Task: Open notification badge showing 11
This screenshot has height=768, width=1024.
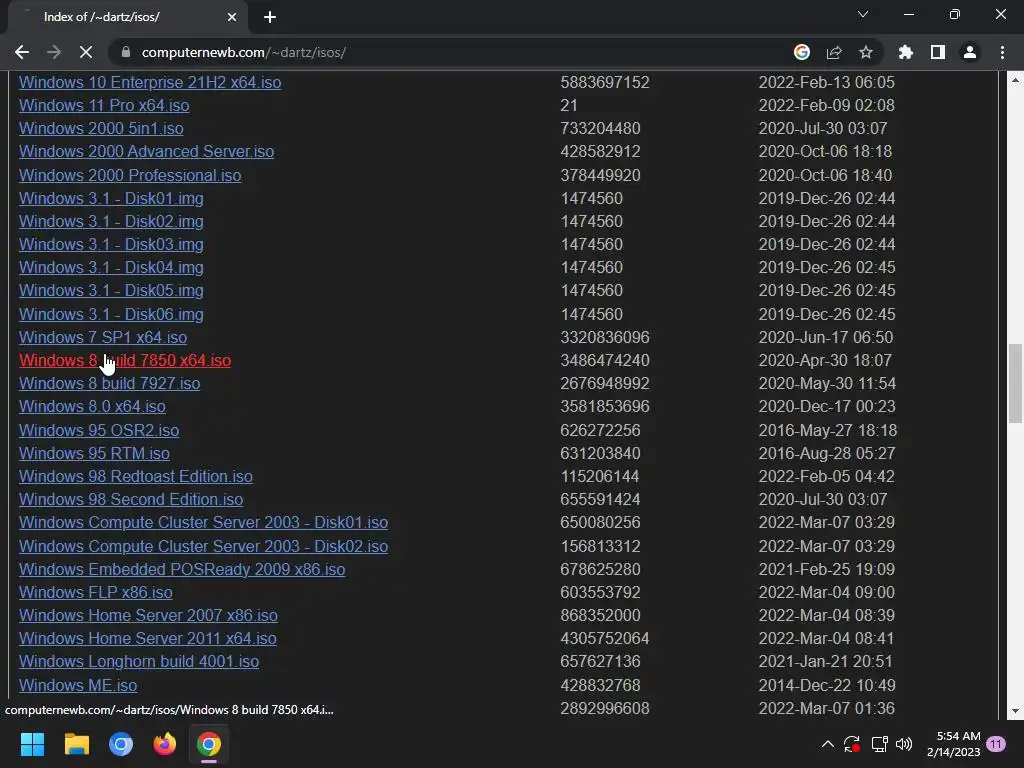Action: click(x=996, y=744)
